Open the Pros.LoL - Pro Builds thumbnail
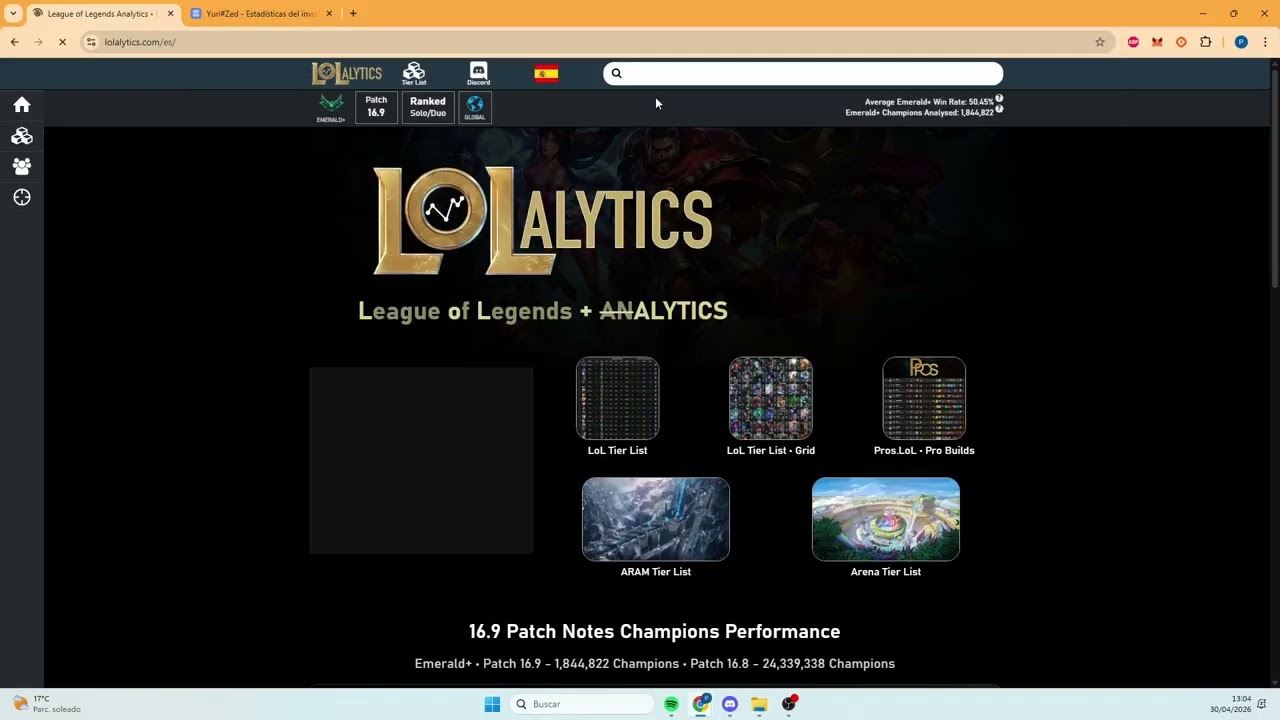Viewport: 1280px width, 720px height. [924, 398]
